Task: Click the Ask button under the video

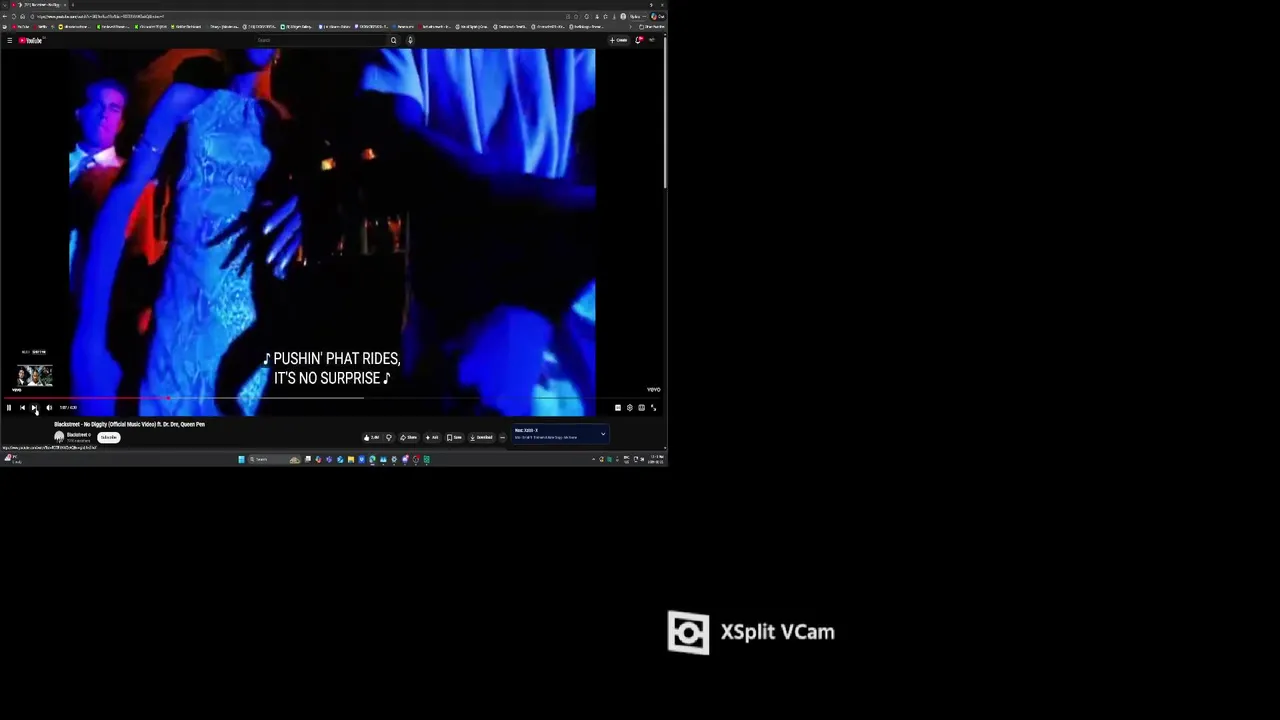Action: pos(432,437)
